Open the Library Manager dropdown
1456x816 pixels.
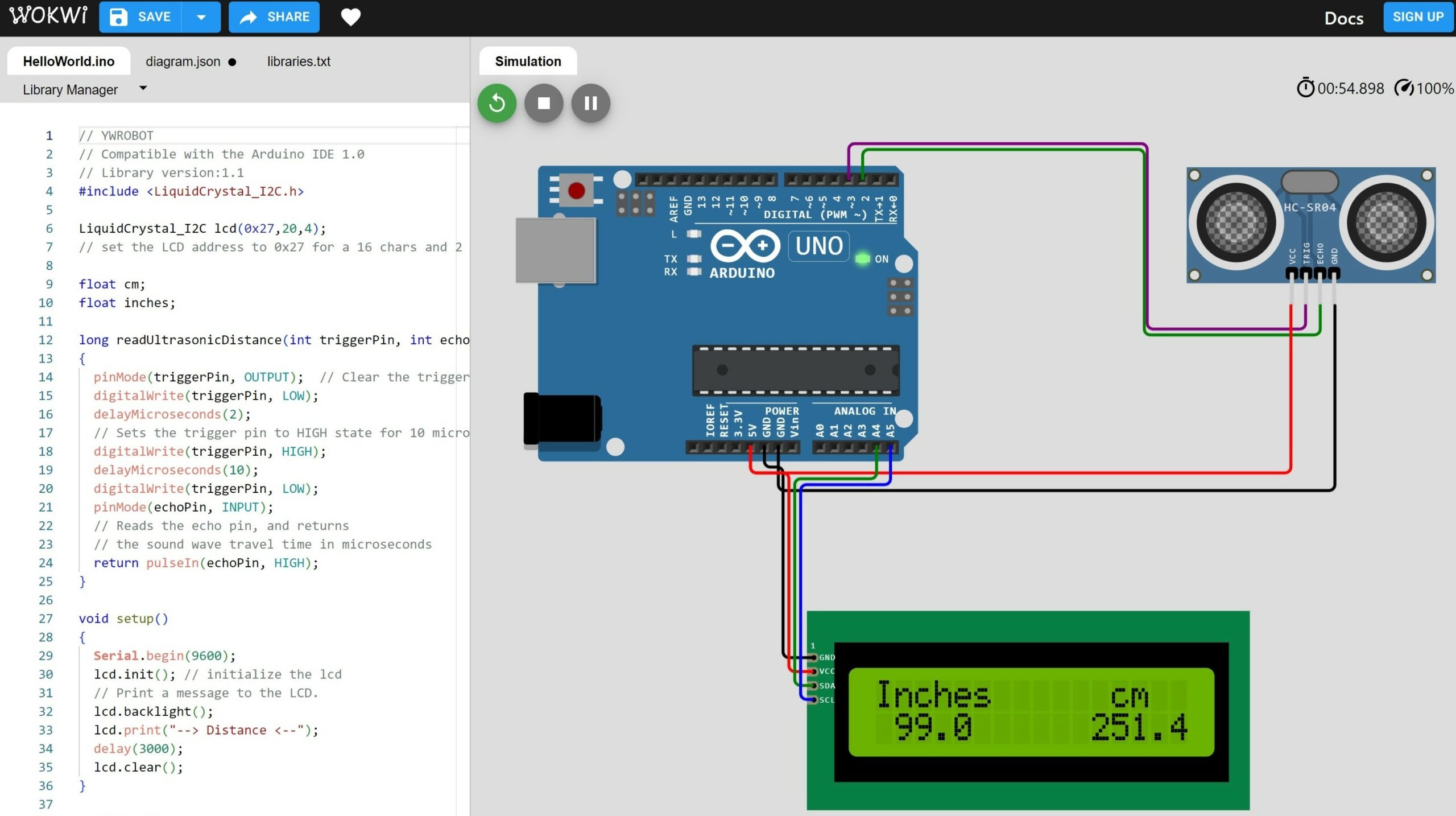pyautogui.click(x=143, y=89)
